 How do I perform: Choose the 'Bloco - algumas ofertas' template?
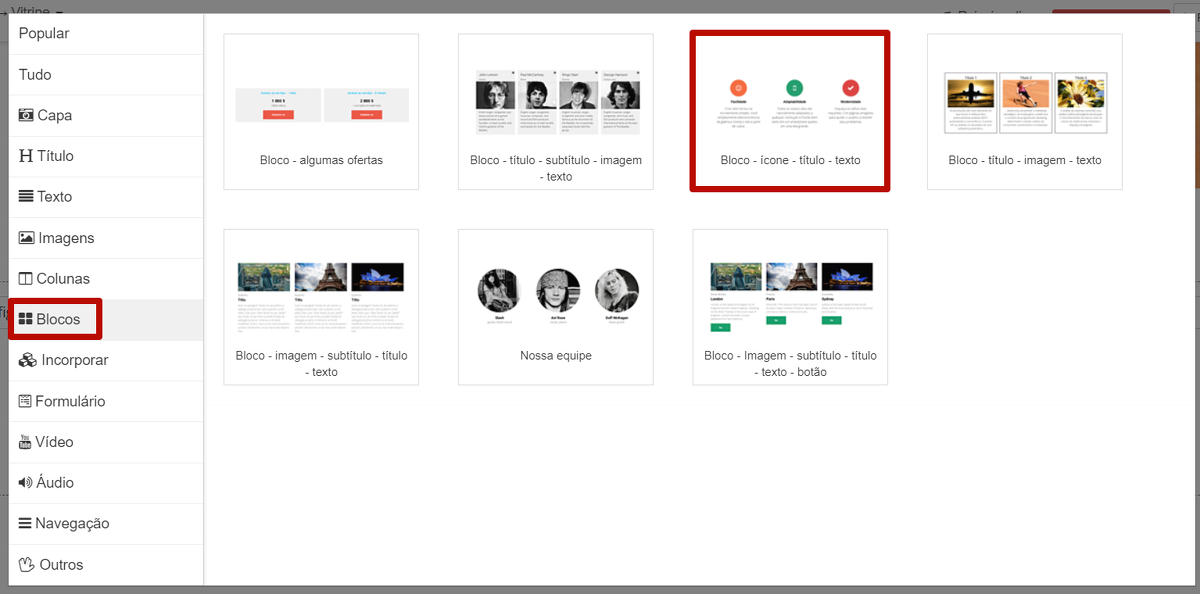[x=321, y=111]
